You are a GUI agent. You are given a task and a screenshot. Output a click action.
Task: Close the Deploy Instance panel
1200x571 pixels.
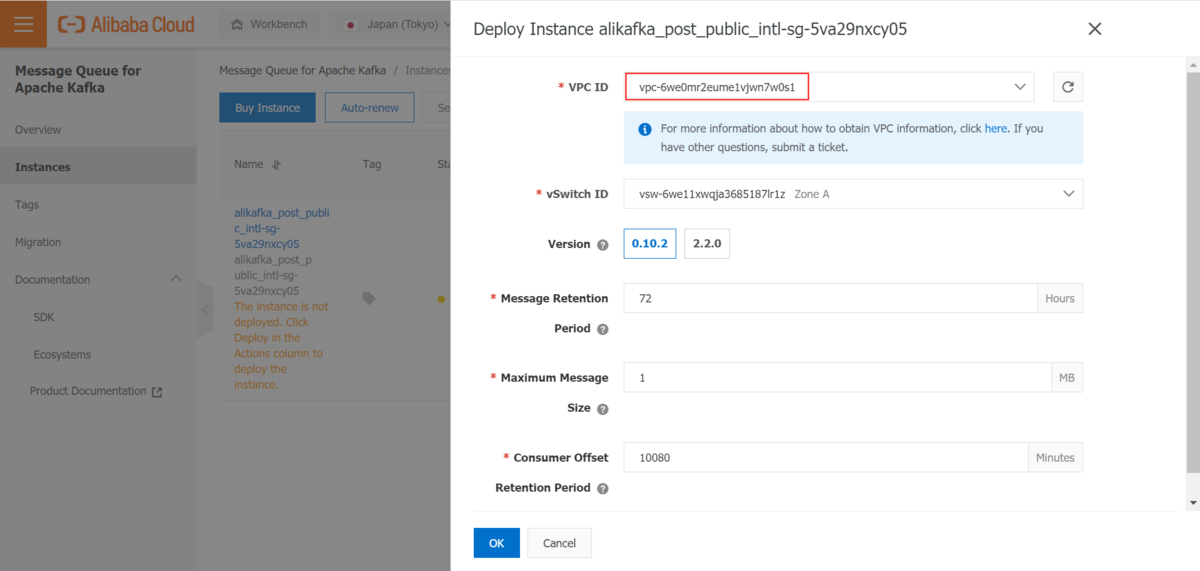pos(1095,29)
